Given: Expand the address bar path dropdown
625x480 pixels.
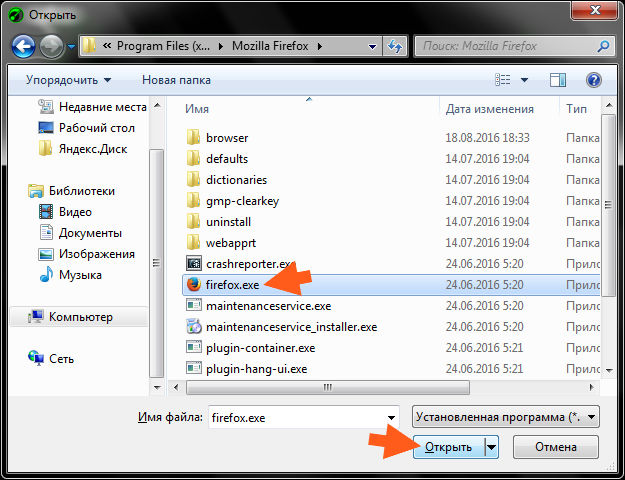Looking at the screenshot, I should [372, 47].
